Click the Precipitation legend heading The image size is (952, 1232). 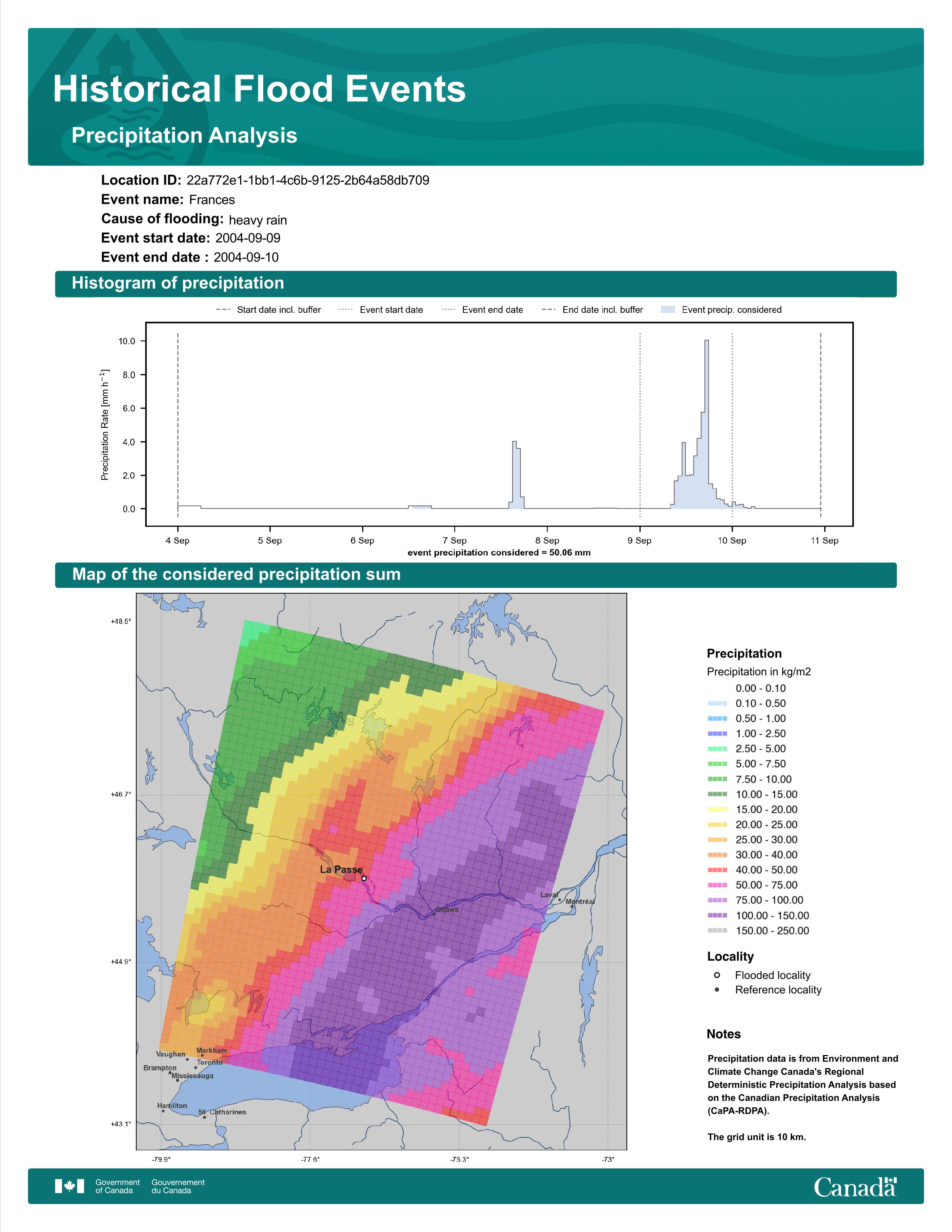[744, 654]
